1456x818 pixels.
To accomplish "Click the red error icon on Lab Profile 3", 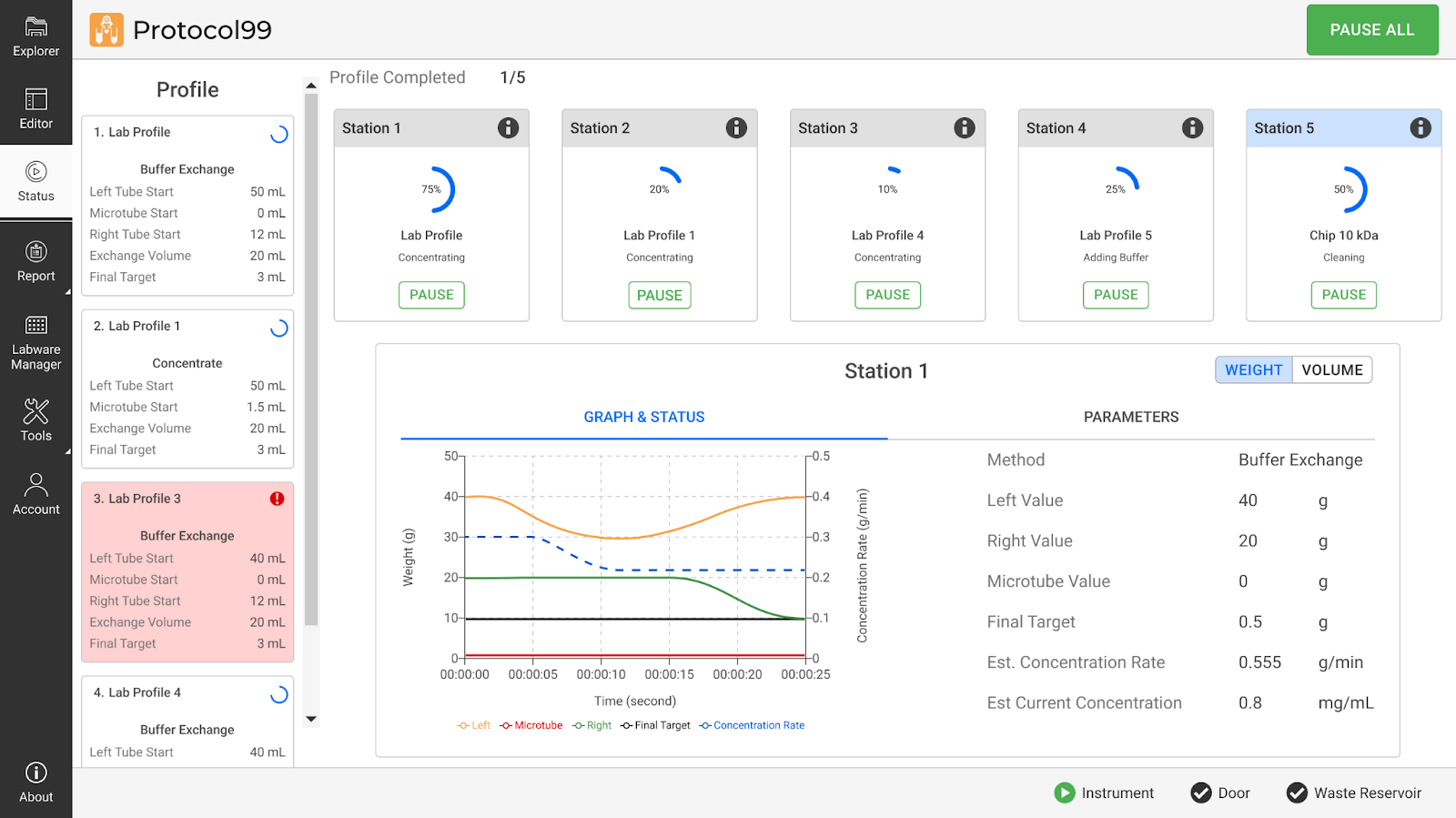I will point(277,499).
